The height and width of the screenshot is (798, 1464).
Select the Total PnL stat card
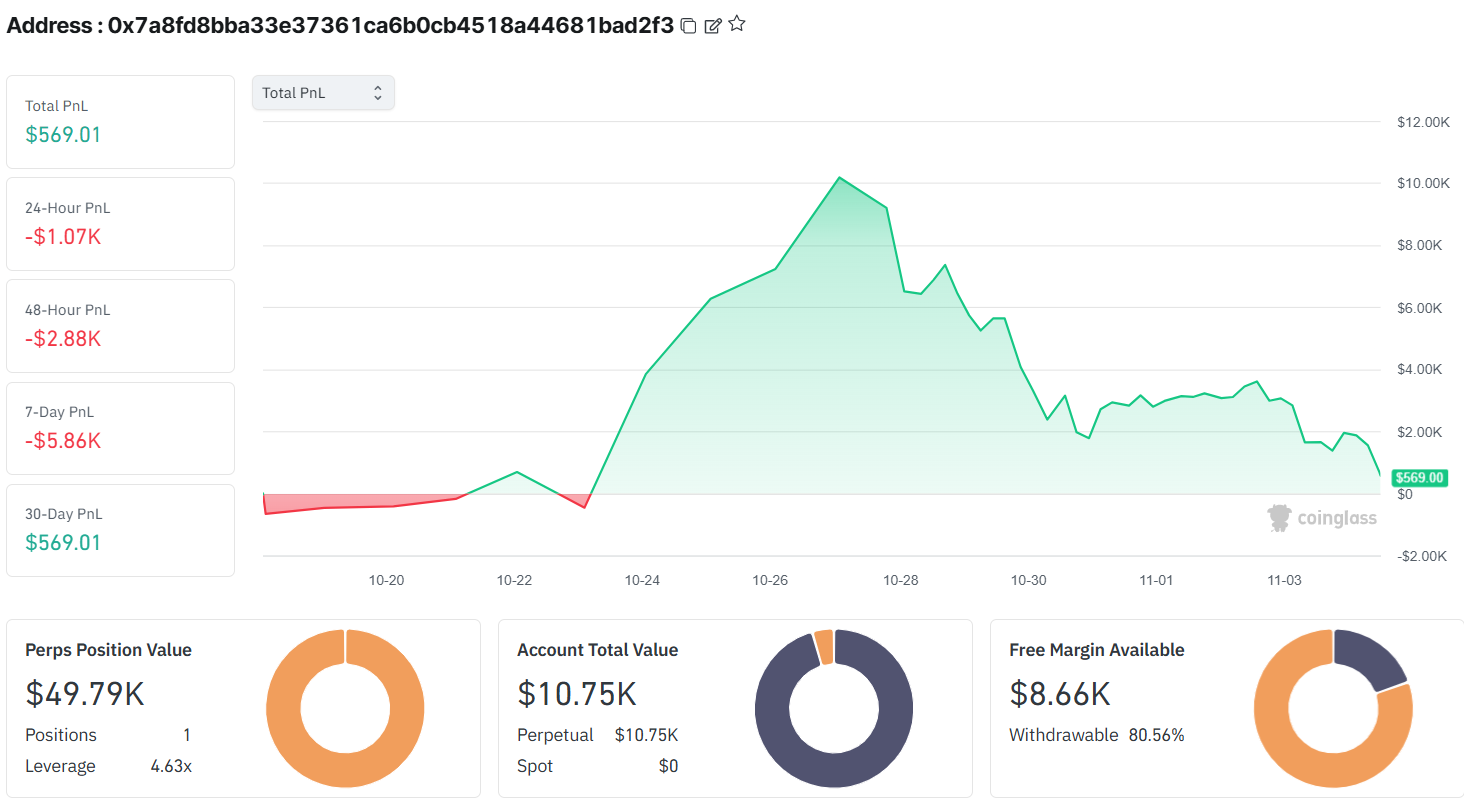[120, 121]
